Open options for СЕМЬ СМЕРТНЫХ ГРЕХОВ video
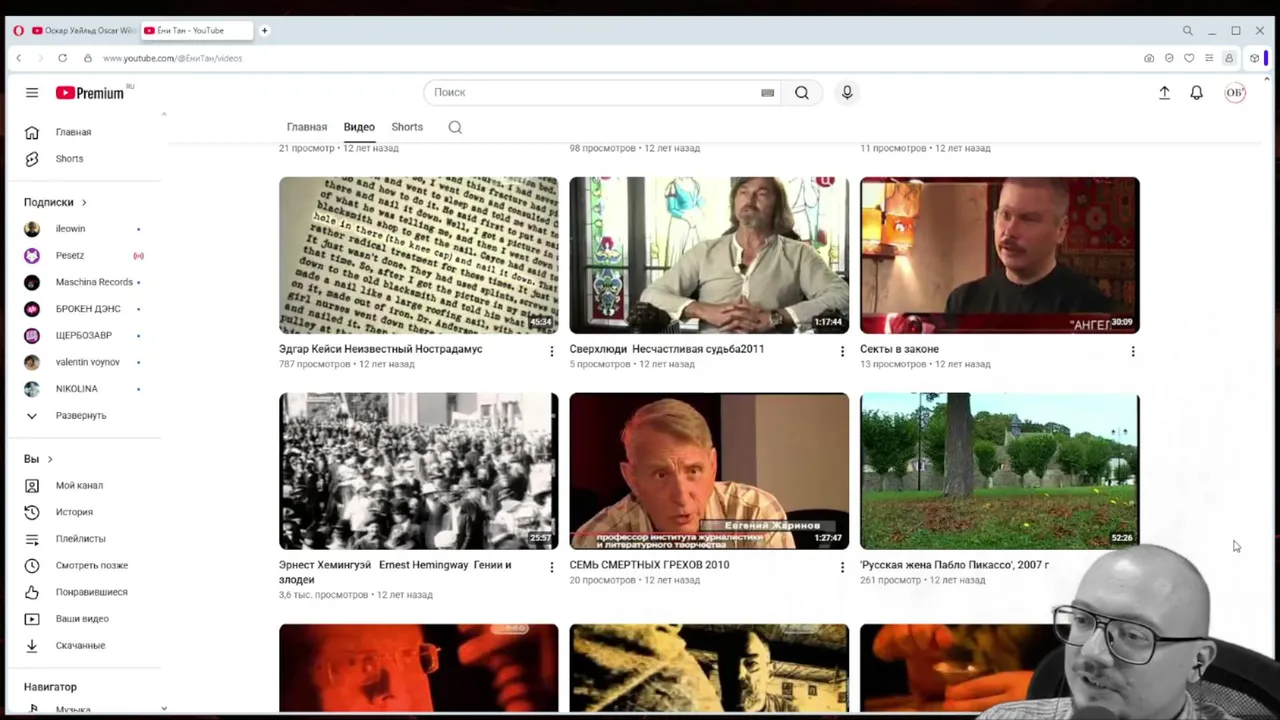 [842, 567]
